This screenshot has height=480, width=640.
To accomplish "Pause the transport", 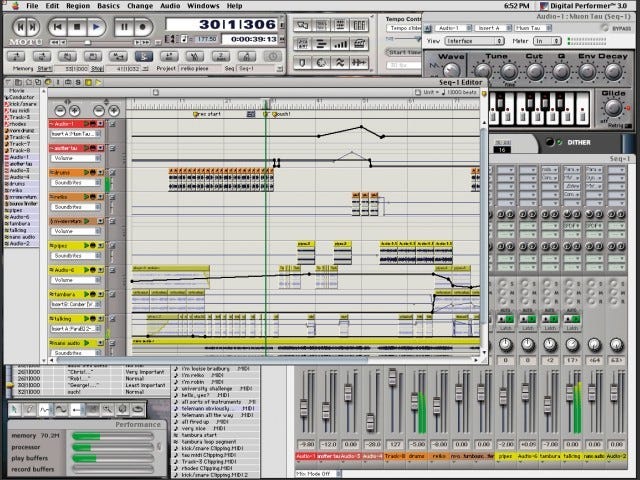I will 124,27.
